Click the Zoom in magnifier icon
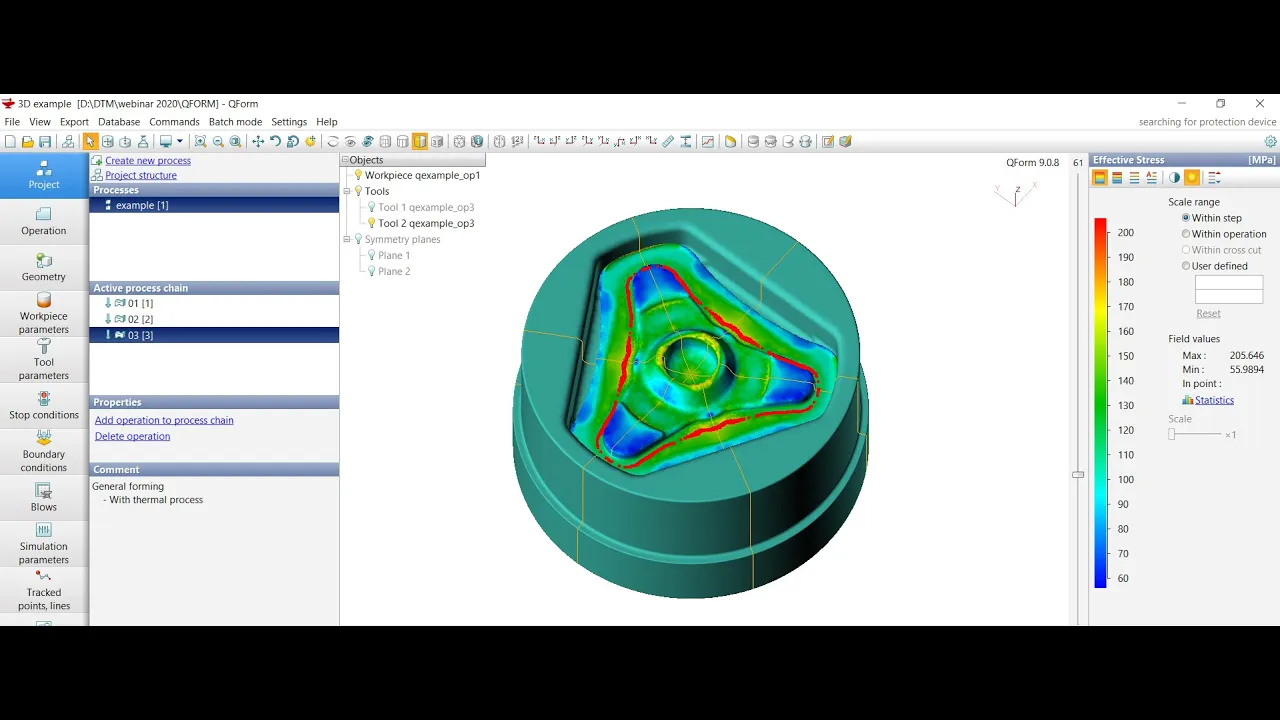The image size is (1280, 720). pos(200,142)
